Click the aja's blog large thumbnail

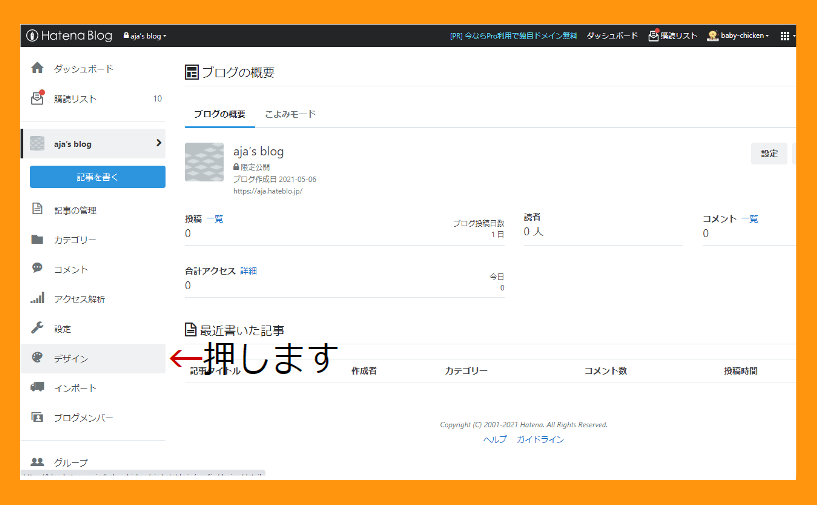tap(204, 162)
